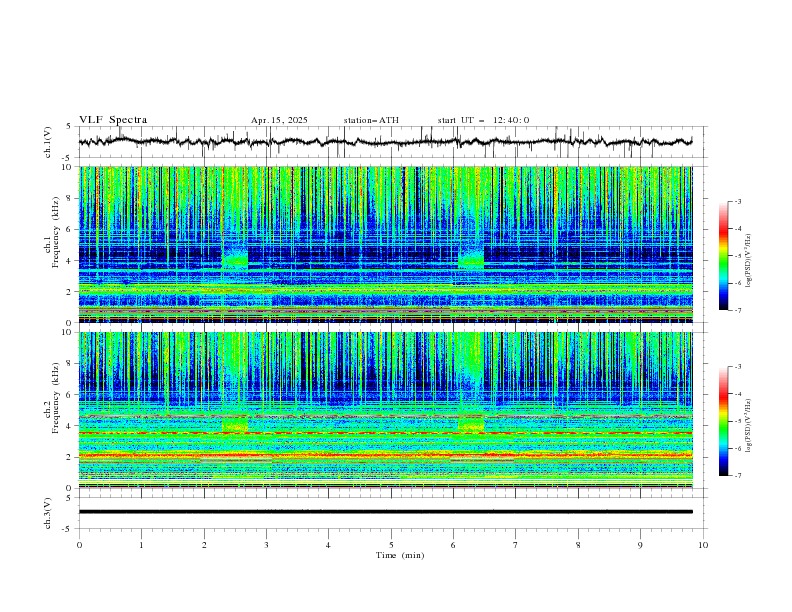Click the "ch.3(V)" waveform axis label
792x612 pixels.
(48, 513)
